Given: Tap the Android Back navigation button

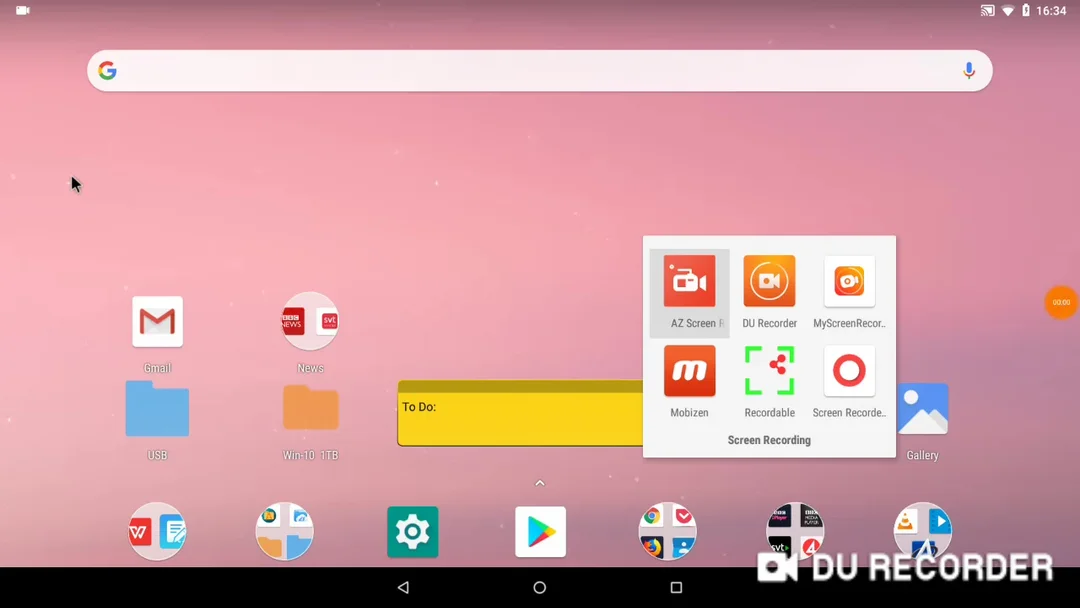Looking at the screenshot, I should pos(404,587).
